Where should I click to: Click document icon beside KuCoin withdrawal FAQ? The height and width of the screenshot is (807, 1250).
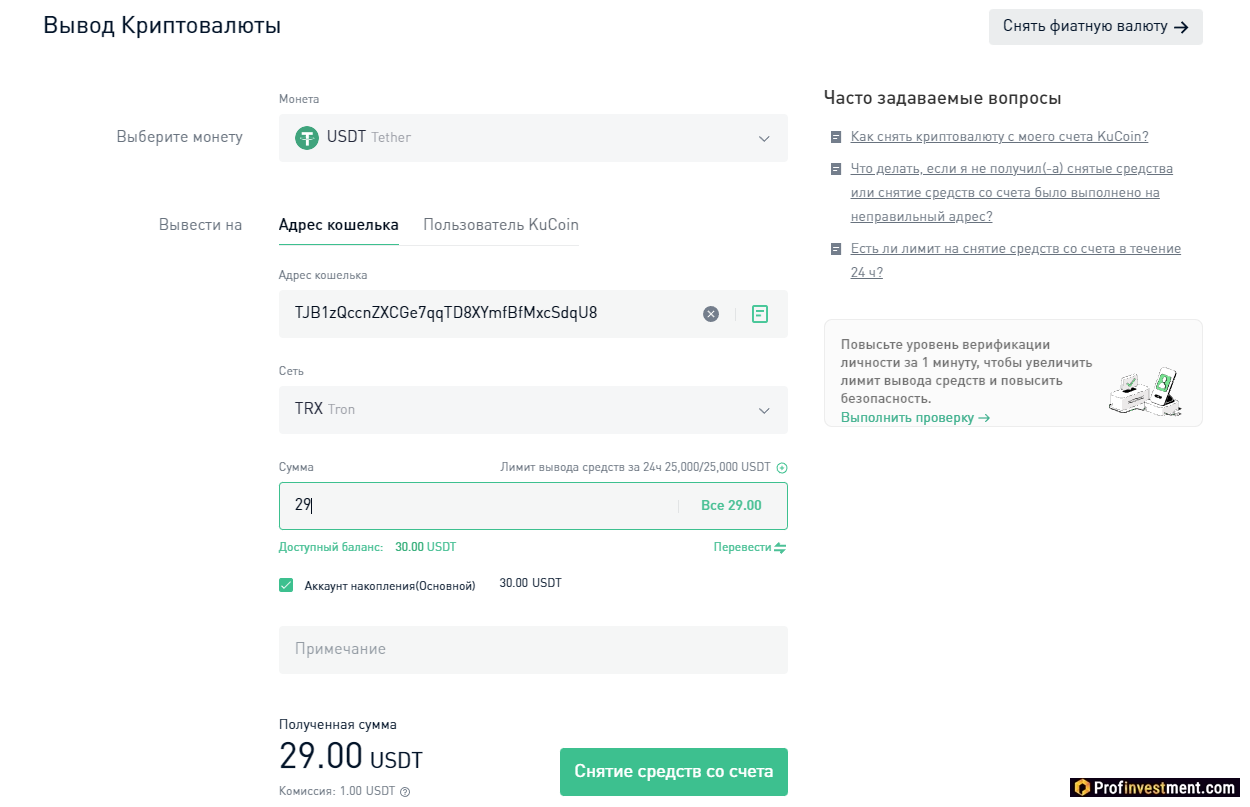pos(836,137)
